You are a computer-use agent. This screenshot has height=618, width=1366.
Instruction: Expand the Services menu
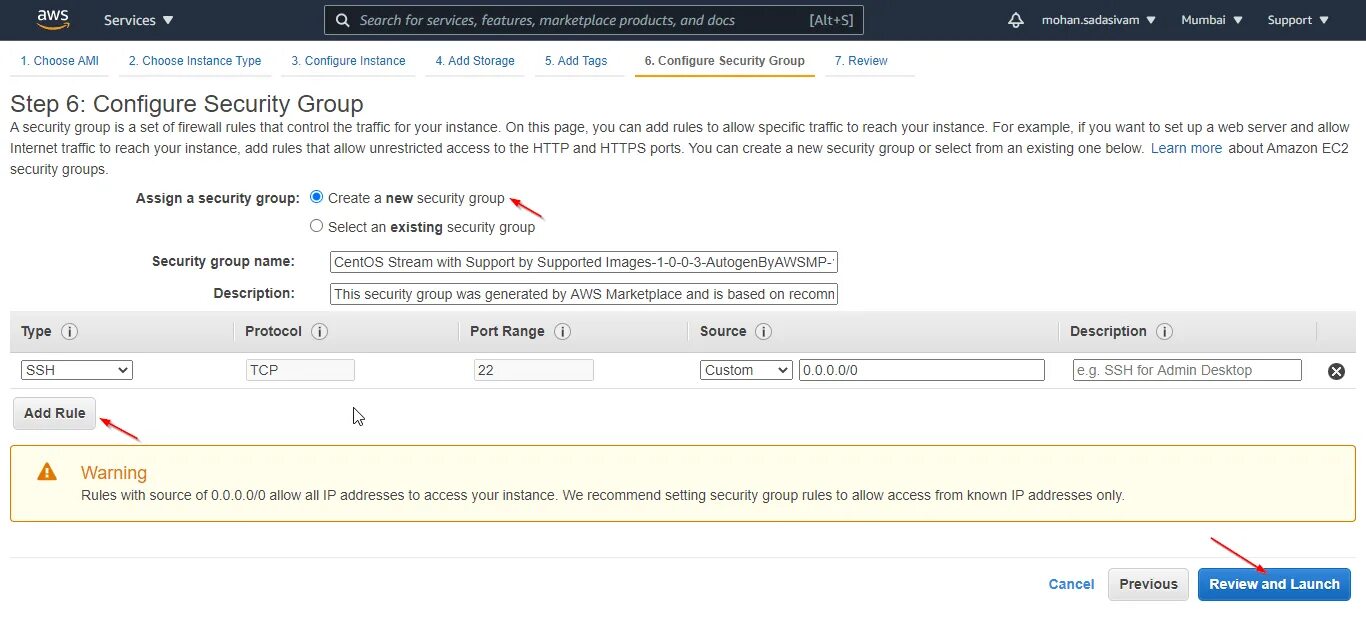(138, 20)
